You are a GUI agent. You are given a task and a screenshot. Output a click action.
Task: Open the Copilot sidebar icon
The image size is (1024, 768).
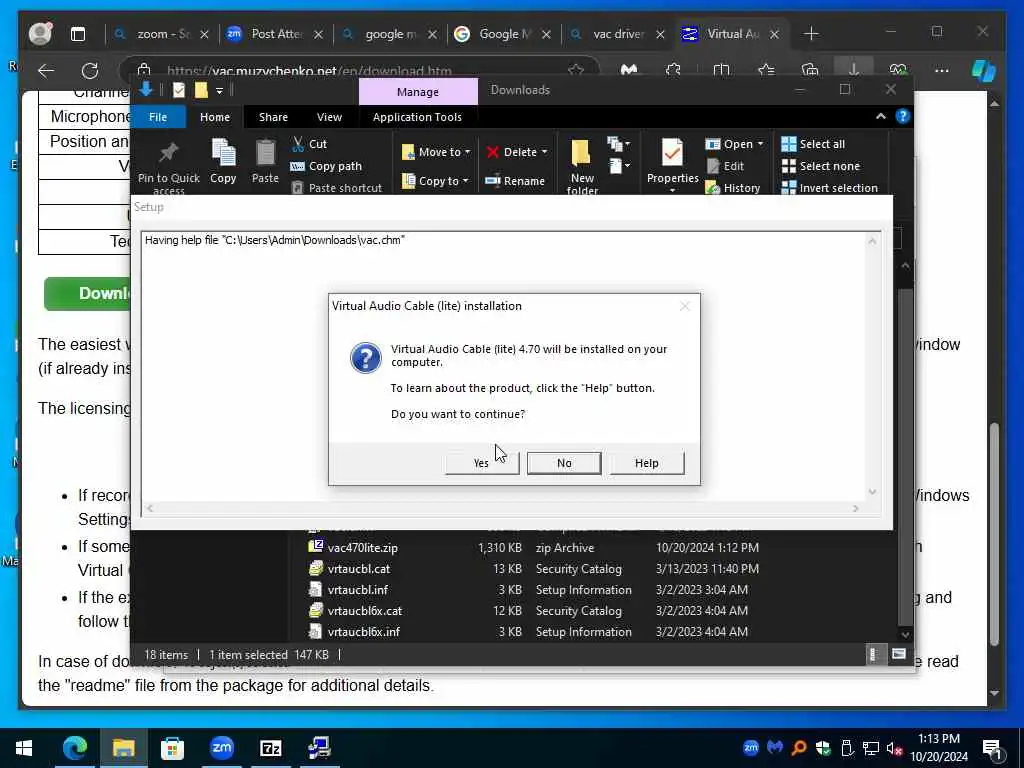click(x=984, y=71)
